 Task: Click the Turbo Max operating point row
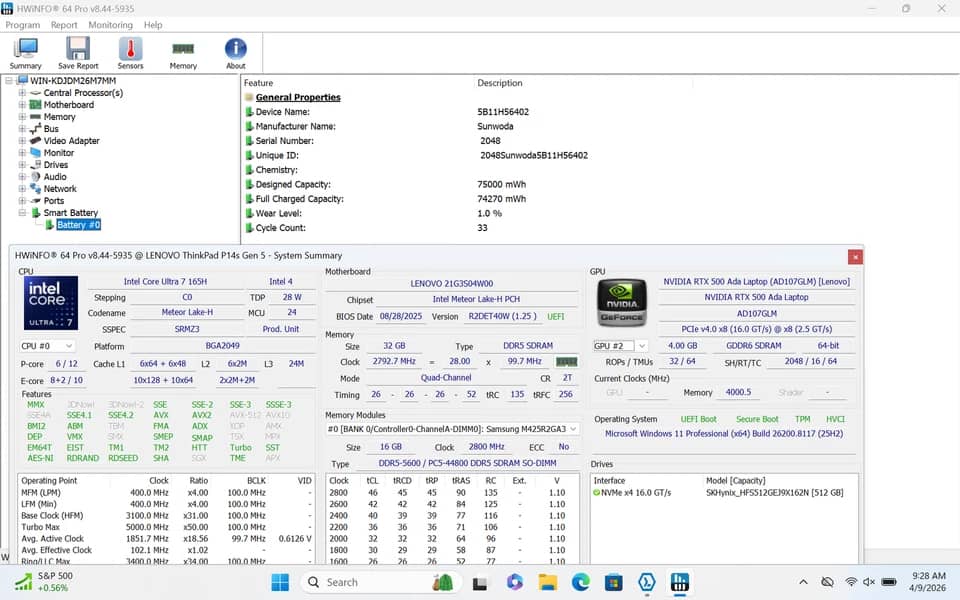pyautogui.click(x=167, y=527)
